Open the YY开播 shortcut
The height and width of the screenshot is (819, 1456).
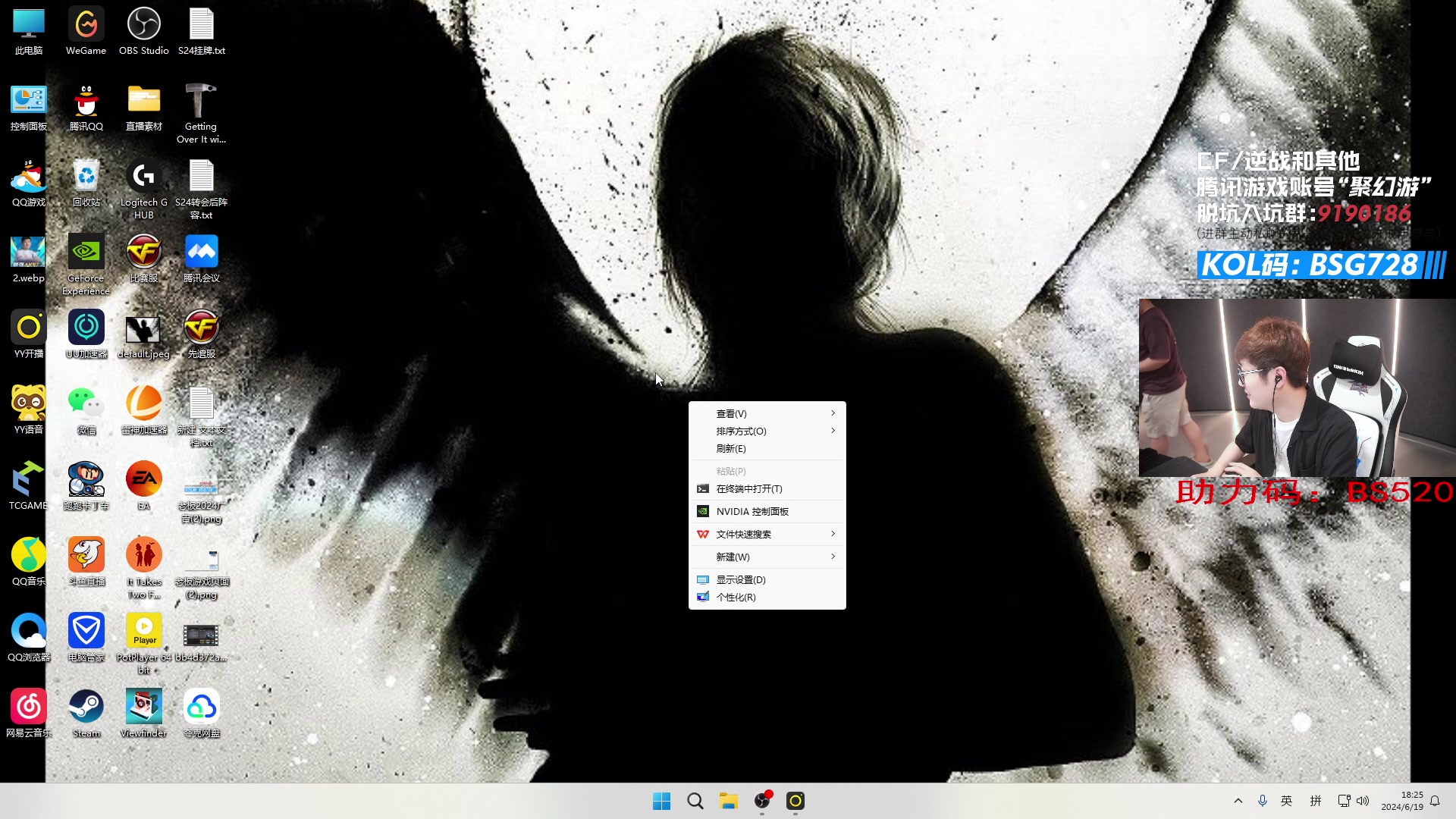tap(29, 335)
